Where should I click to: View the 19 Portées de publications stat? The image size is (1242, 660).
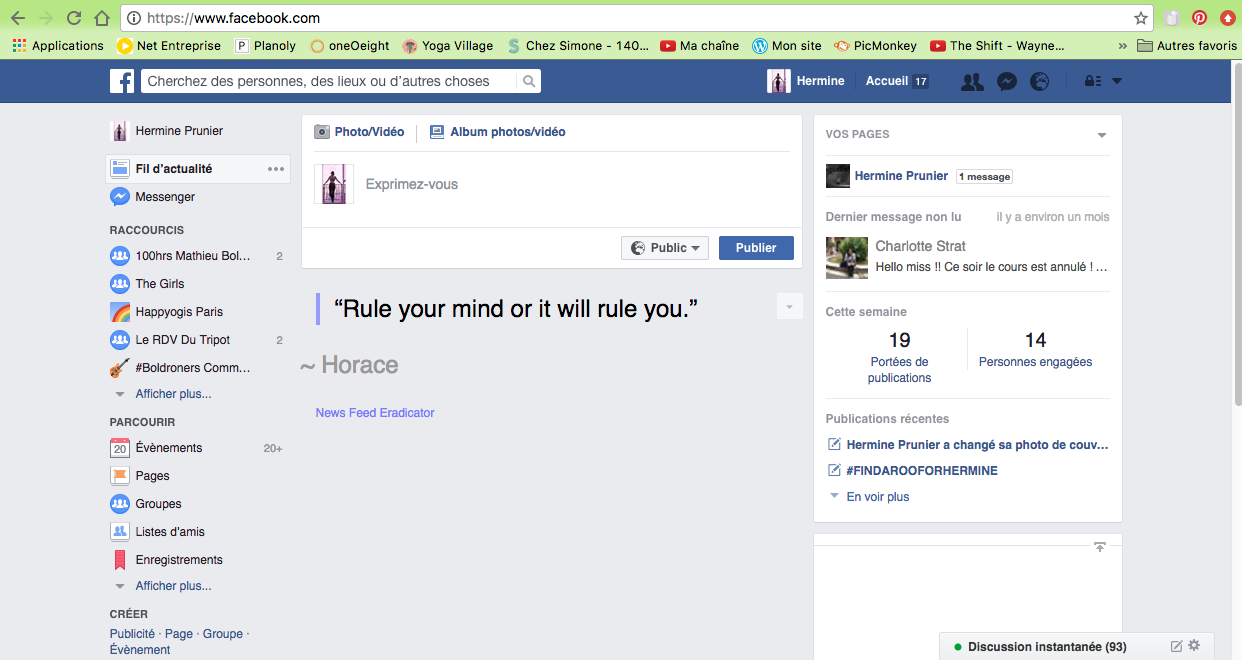click(899, 357)
